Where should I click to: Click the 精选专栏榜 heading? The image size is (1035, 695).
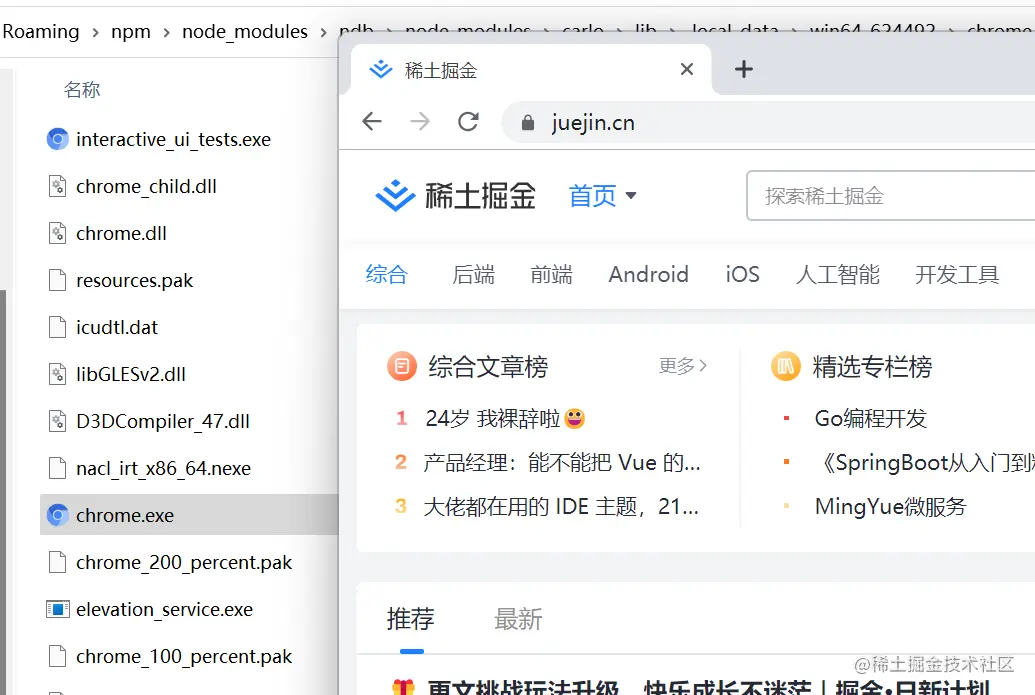pyautogui.click(x=873, y=366)
